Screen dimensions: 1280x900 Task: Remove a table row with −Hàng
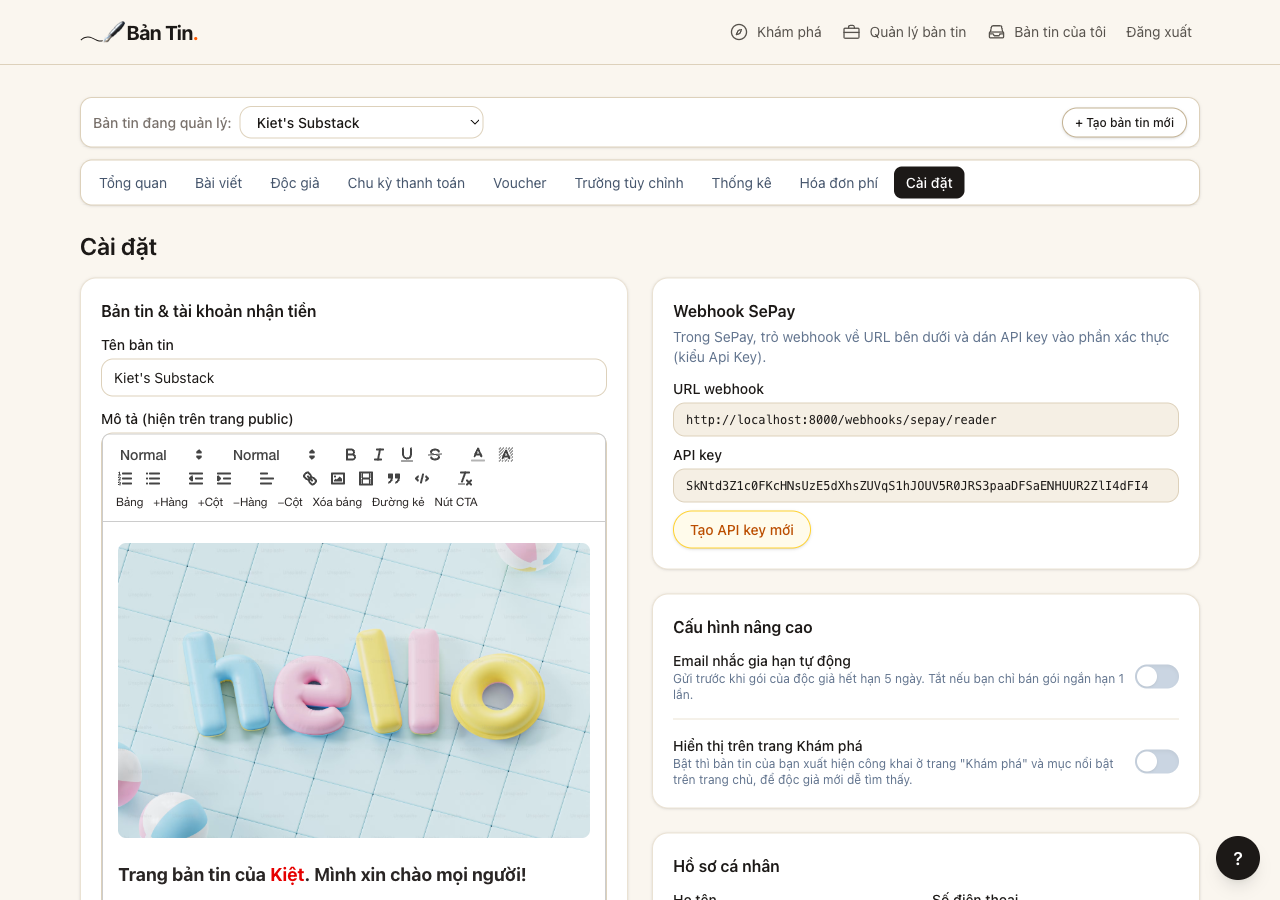pyautogui.click(x=250, y=502)
